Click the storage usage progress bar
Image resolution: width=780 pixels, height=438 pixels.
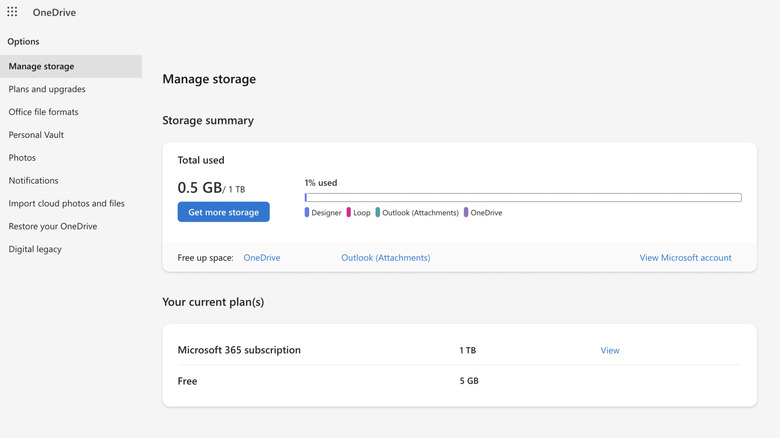(523, 198)
